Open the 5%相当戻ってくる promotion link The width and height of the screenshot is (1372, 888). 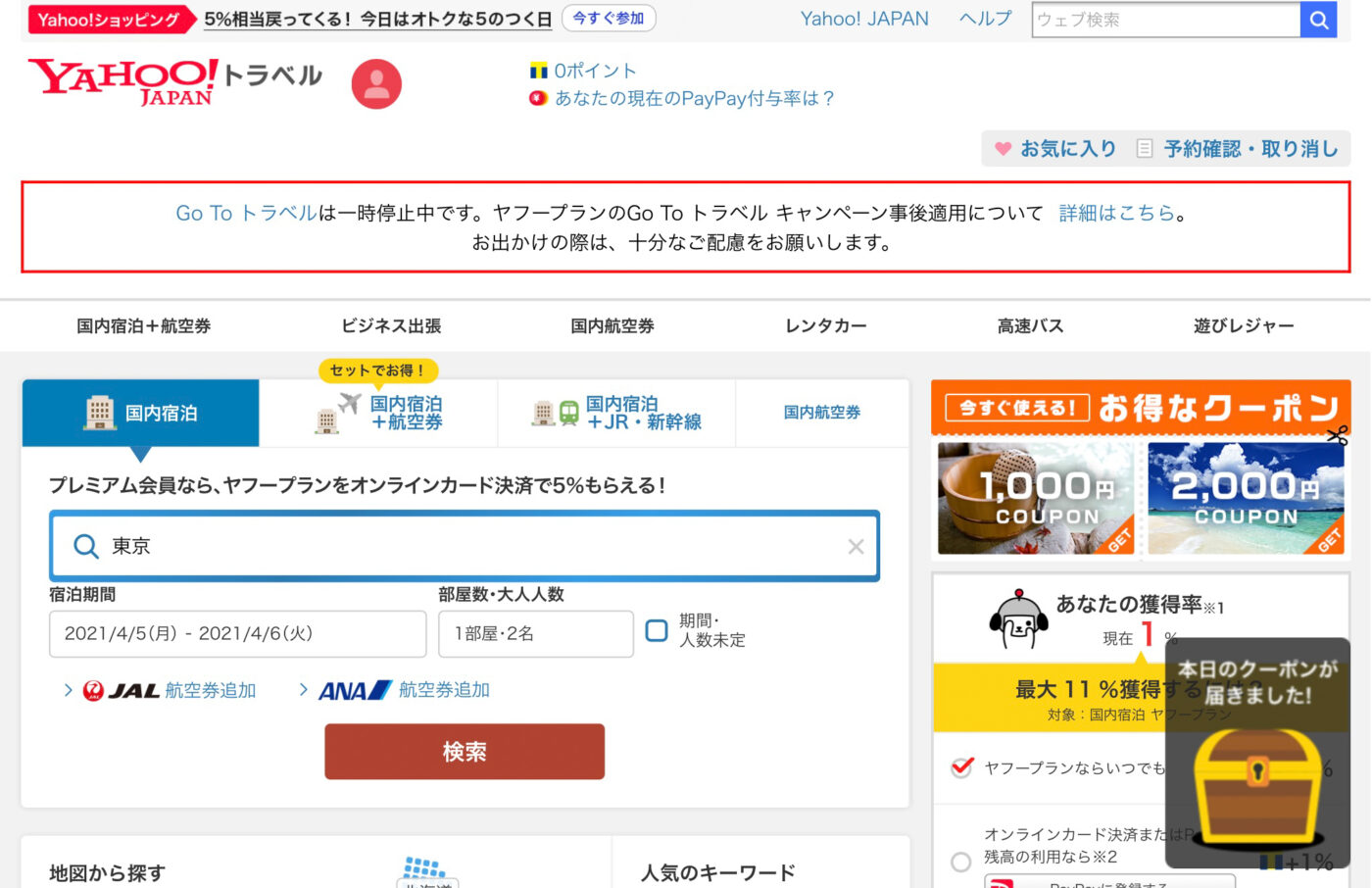pos(378,20)
